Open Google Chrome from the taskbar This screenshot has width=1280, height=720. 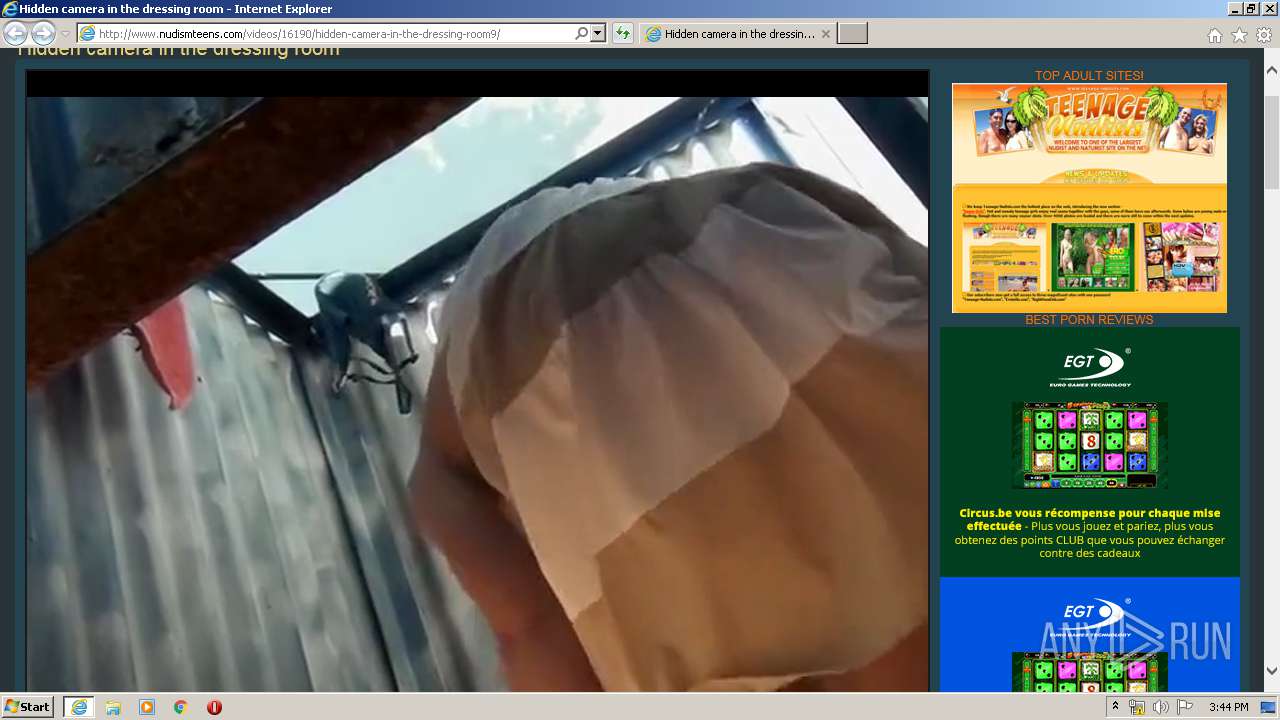click(x=181, y=707)
